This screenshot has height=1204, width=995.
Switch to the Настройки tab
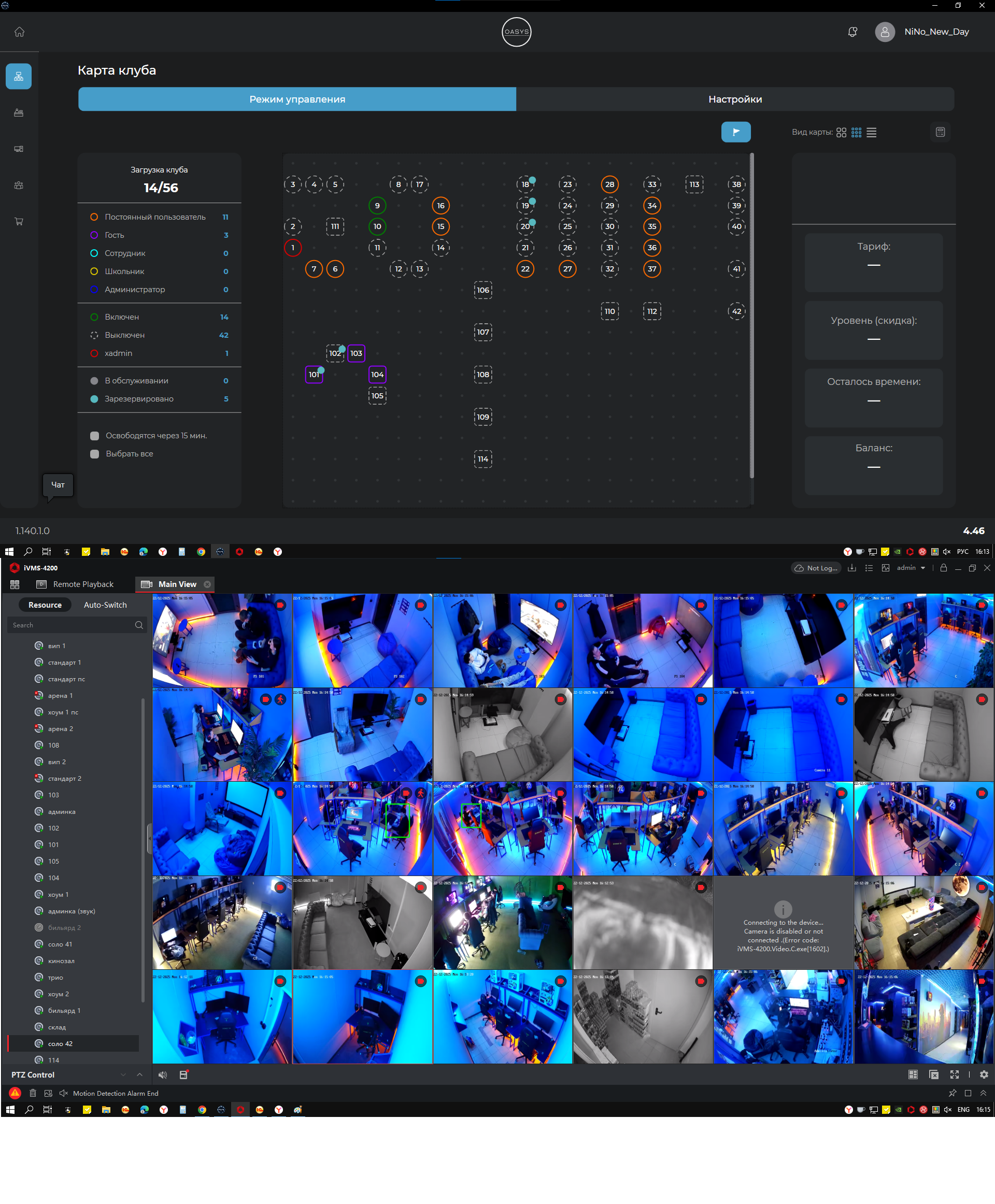(x=735, y=99)
